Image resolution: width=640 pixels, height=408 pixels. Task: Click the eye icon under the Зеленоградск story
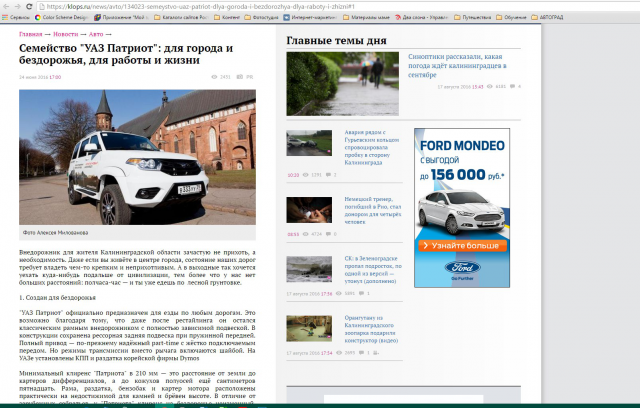pyautogui.click(x=338, y=293)
